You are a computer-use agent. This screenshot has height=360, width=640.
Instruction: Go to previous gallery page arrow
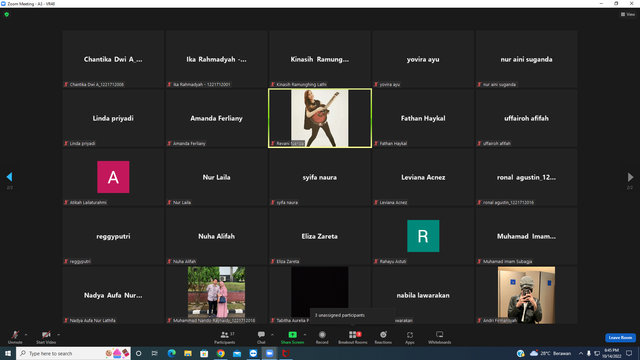click(9, 177)
